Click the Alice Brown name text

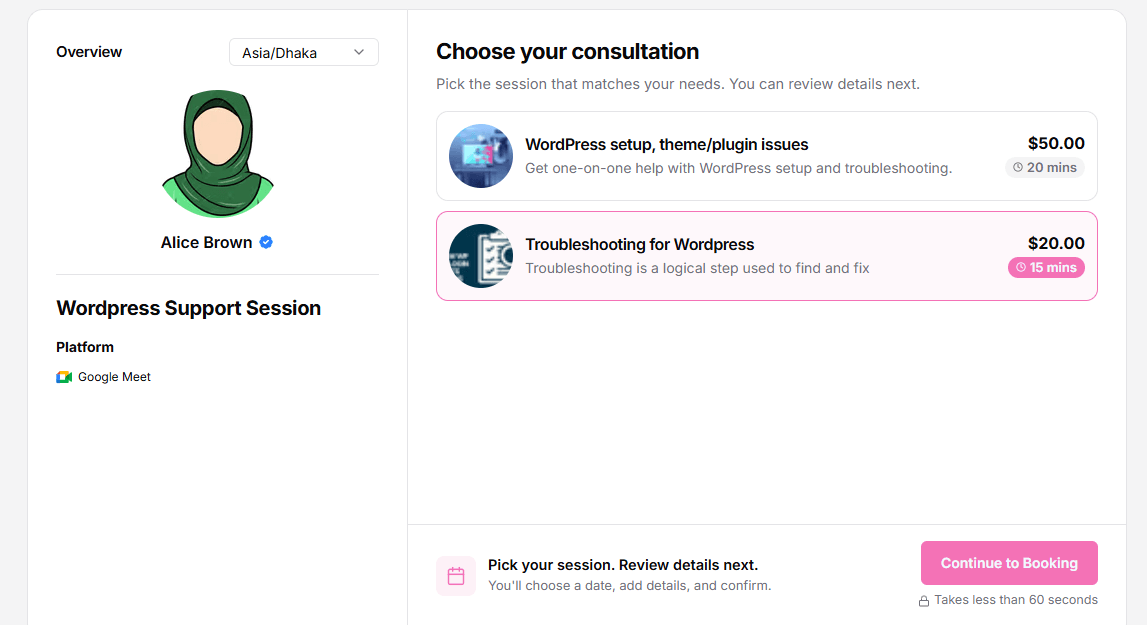206,242
